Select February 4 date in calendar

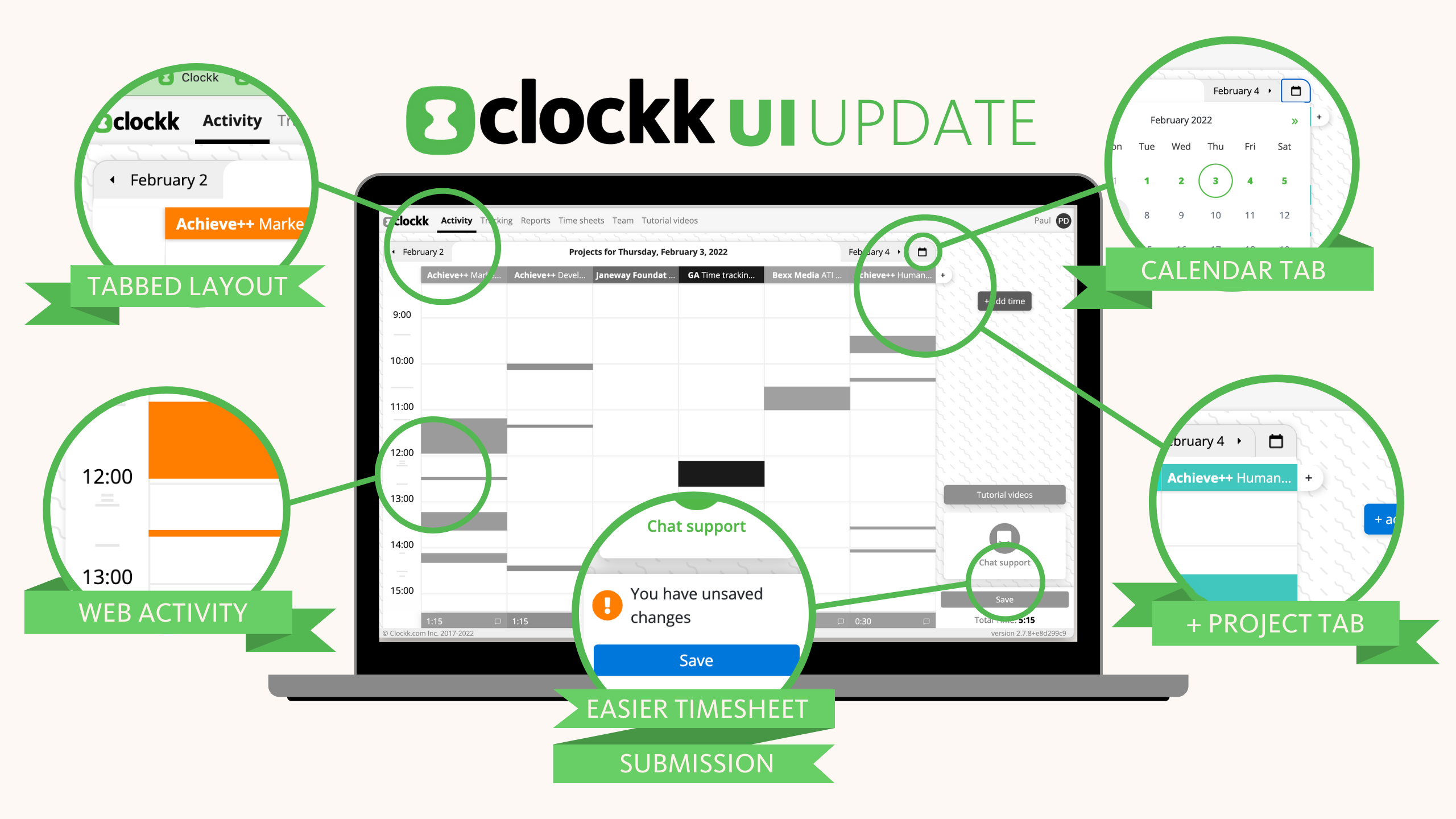[1250, 181]
